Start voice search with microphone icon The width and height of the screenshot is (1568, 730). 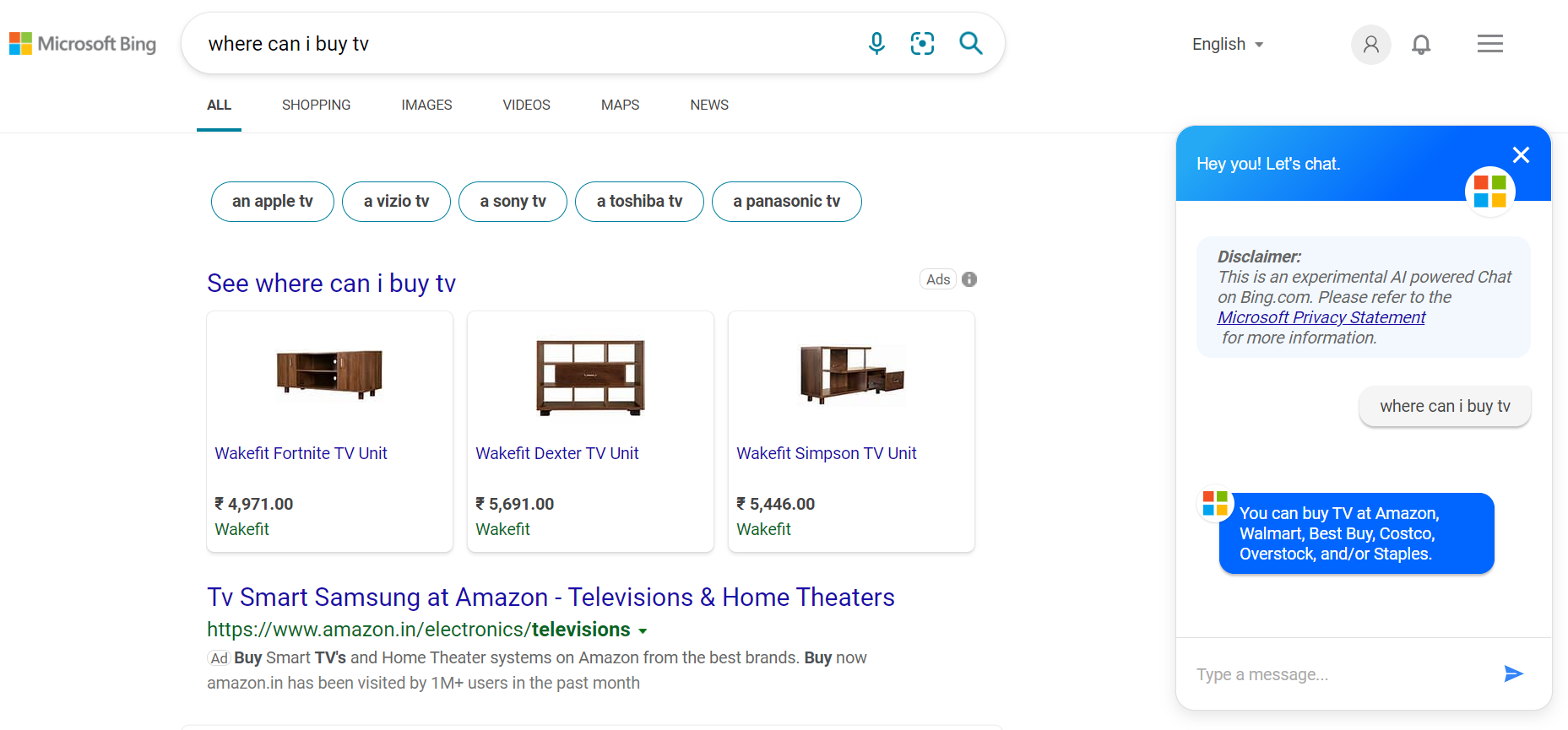pos(876,43)
